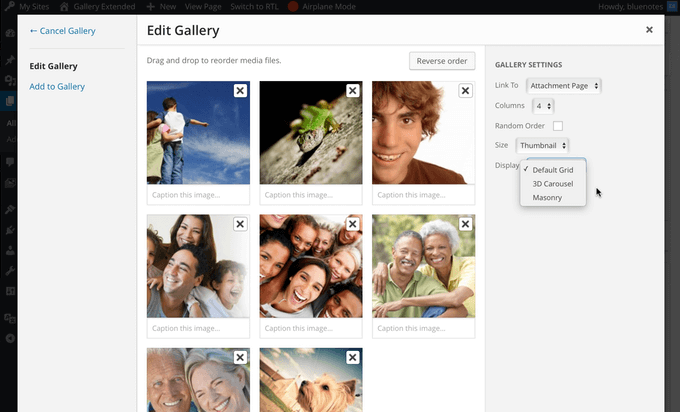Remove the curly-haired teen boy image
This screenshot has width=680, height=412.
(x=465, y=91)
